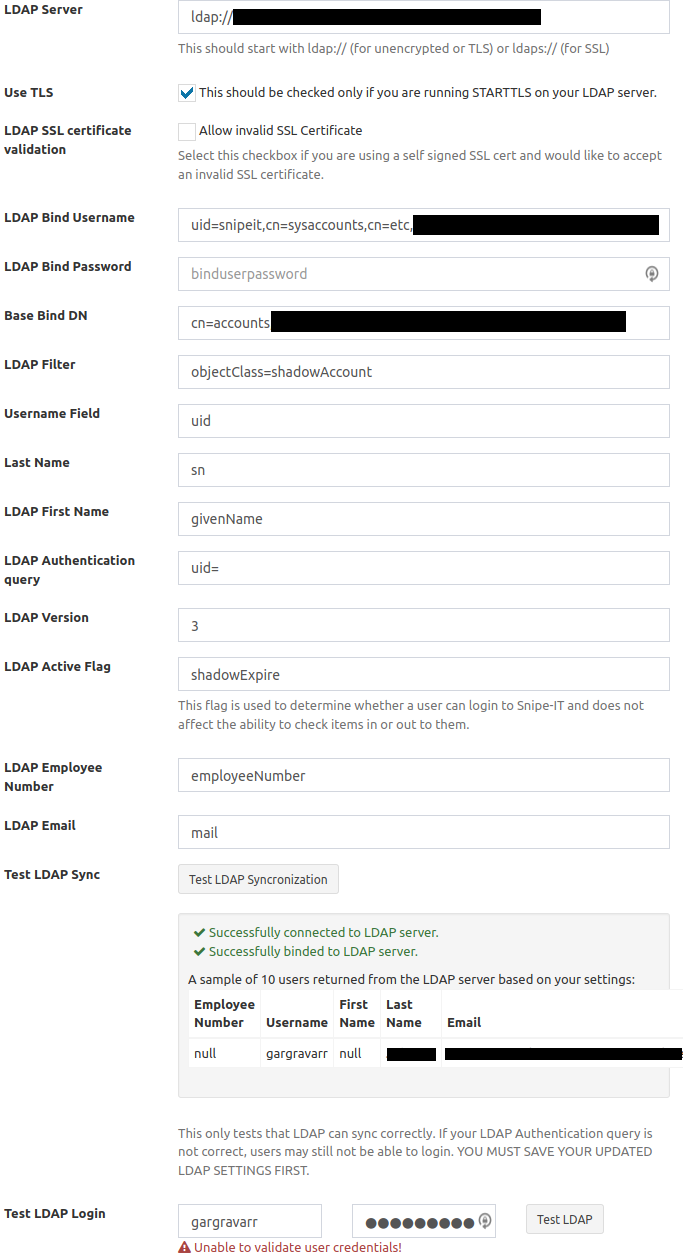Click the Username Field input containing 'uid'
The width and height of the screenshot is (683, 1258).
pos(423,420)
